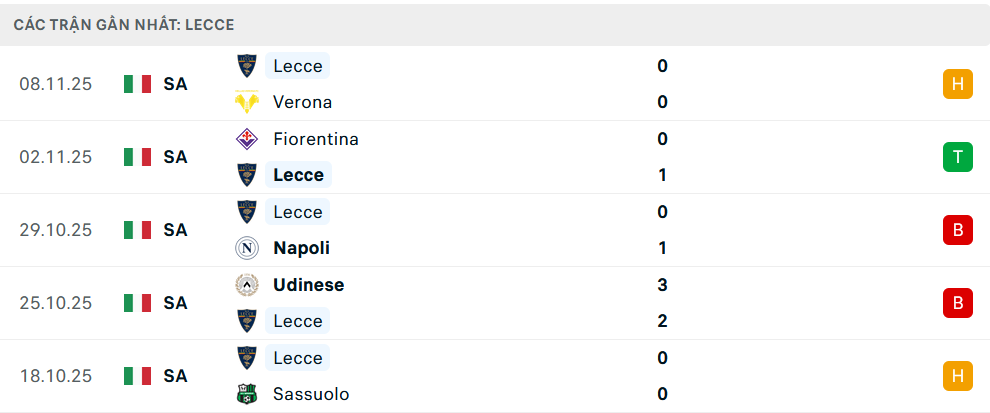990x413 pixels.
Task: Click the Sassuolo club crest
Action: [x=246, y=394]
